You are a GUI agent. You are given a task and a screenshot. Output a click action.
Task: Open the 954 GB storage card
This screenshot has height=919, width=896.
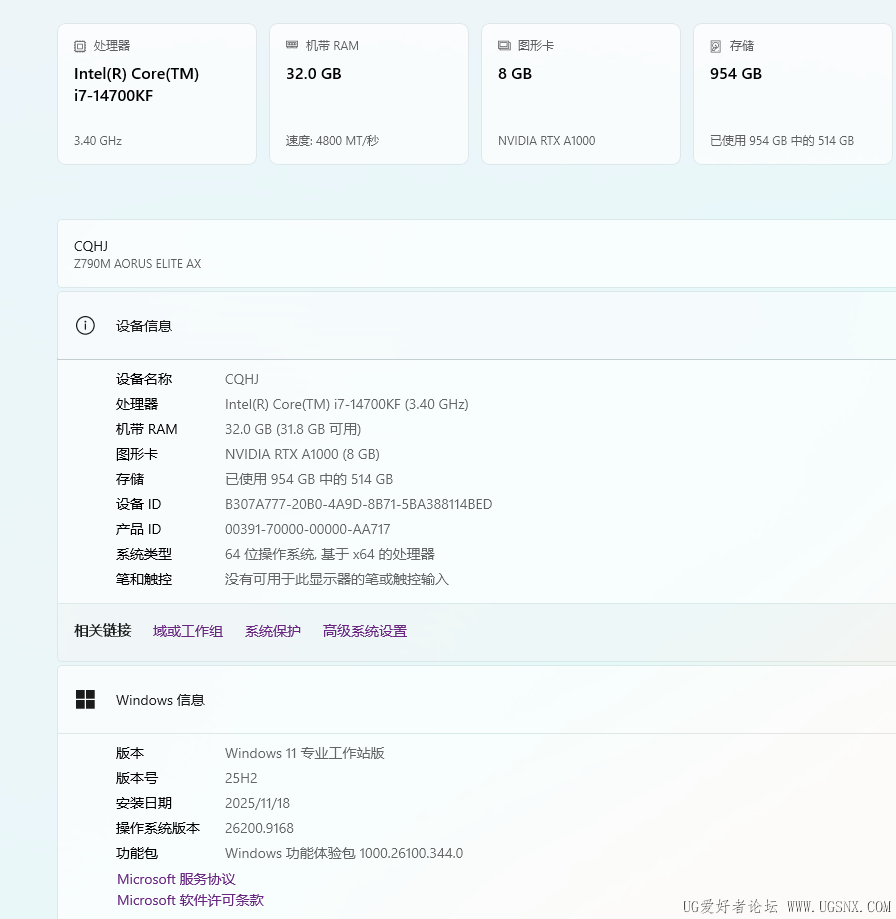point(793,94)
